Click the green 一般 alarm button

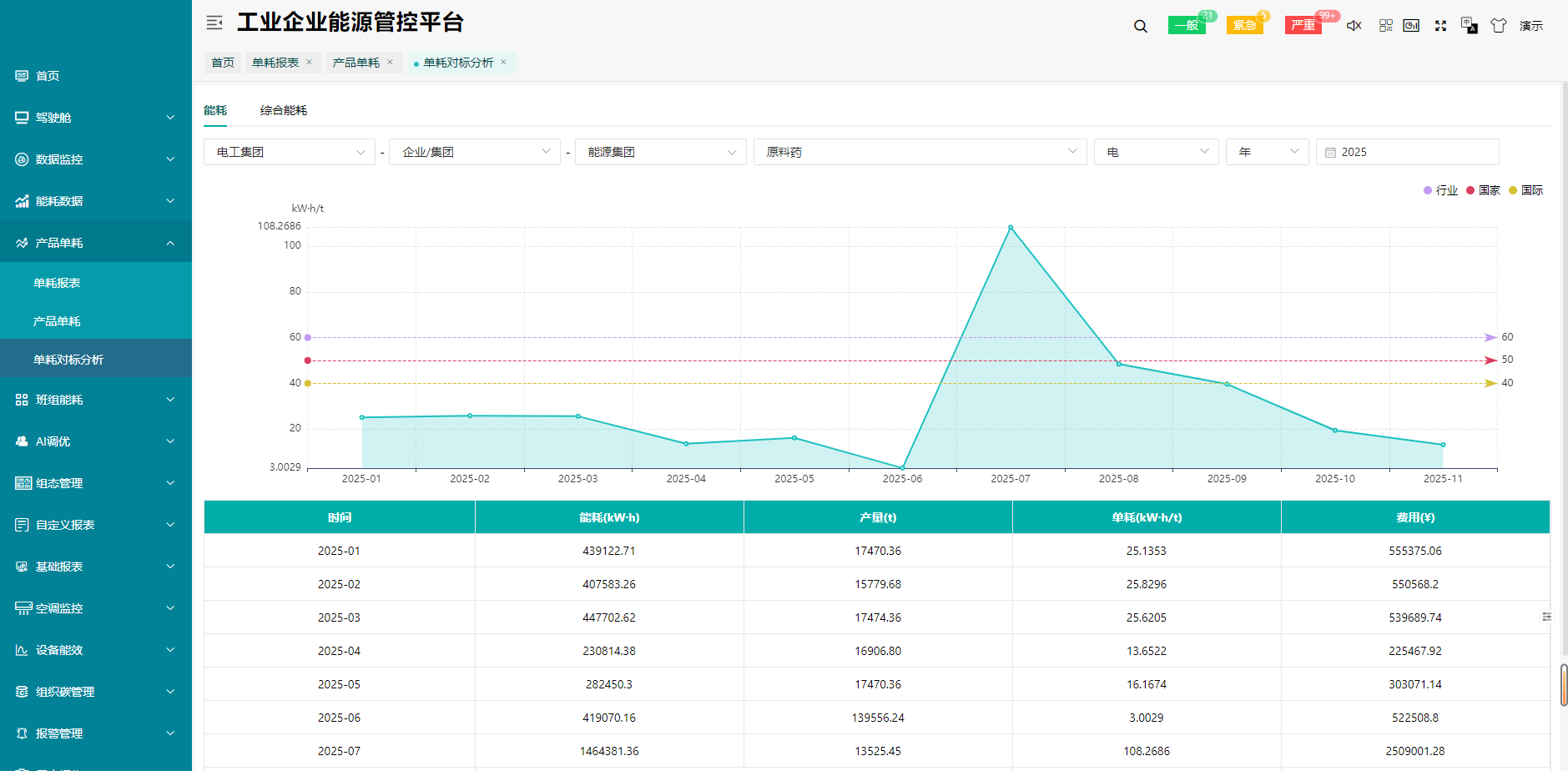coord(1186,25)
